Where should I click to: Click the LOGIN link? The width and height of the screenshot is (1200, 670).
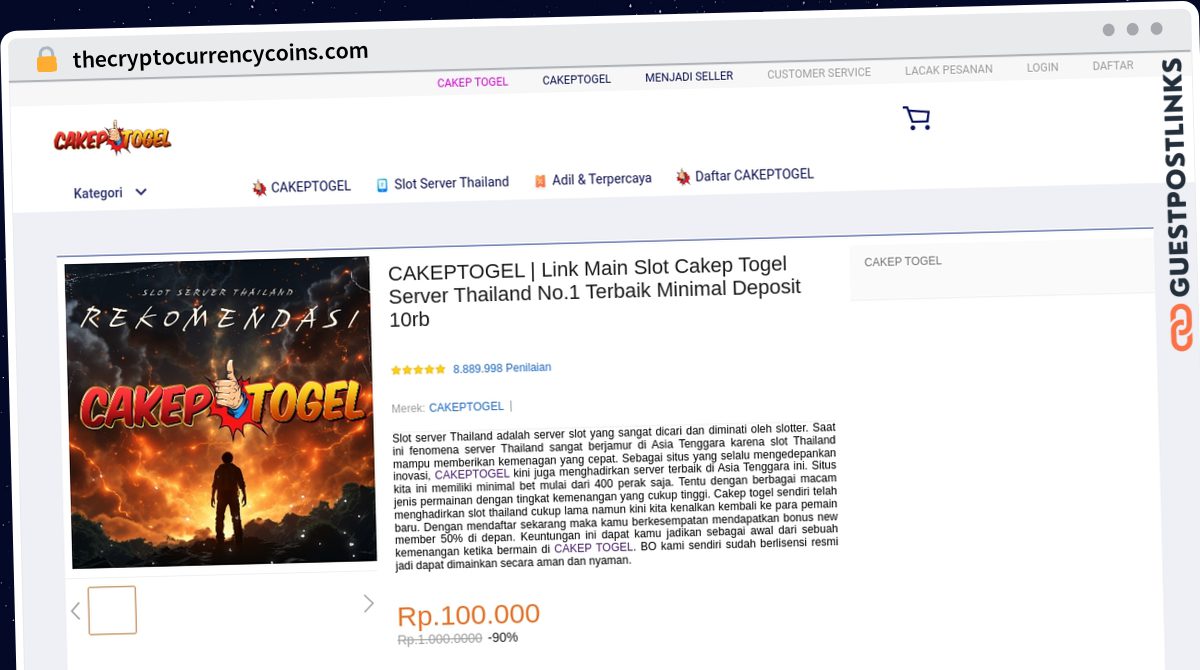(1042, 68)
